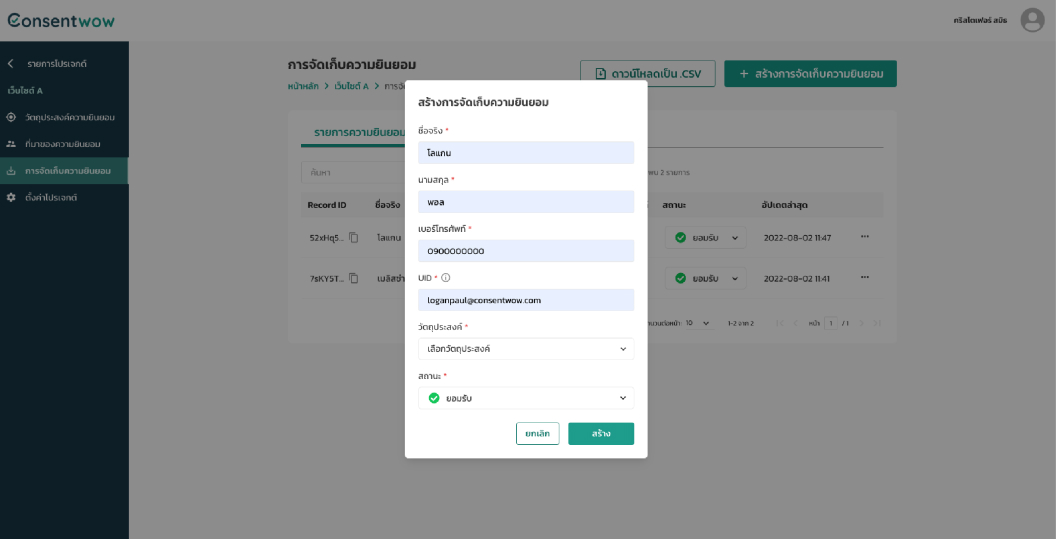Click the เบอร์โทรศัพท์ phone number field
The width and height of the screenshot is (1056, 539).
tap(526, 251)
